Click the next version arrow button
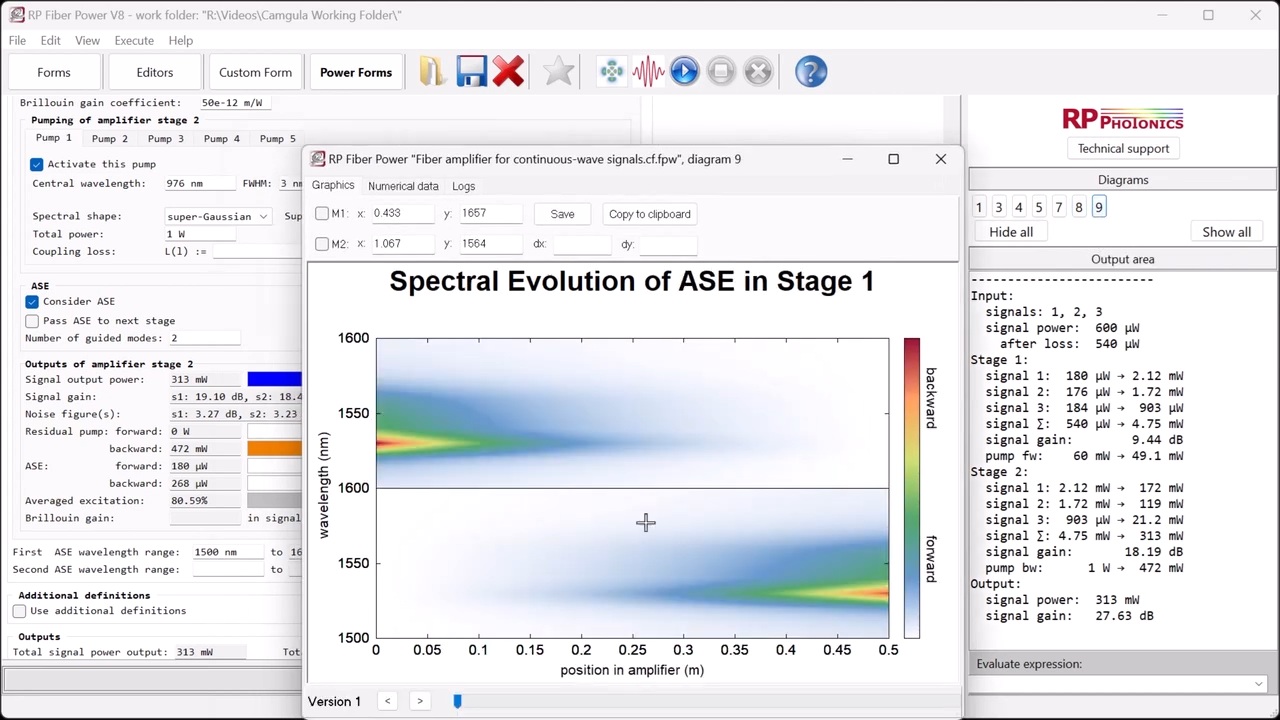The height and width of the screenshot is (720, 1280). (420, 701)
